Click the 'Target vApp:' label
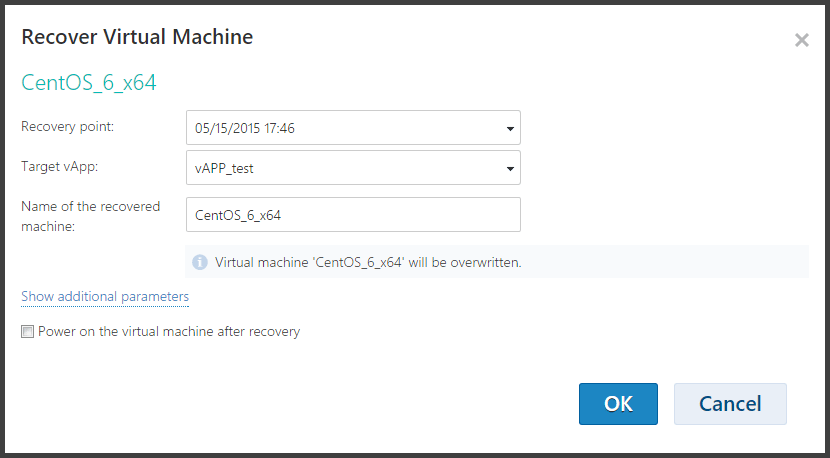This screenshot has height=458, width=830. [x=60, y=166]
